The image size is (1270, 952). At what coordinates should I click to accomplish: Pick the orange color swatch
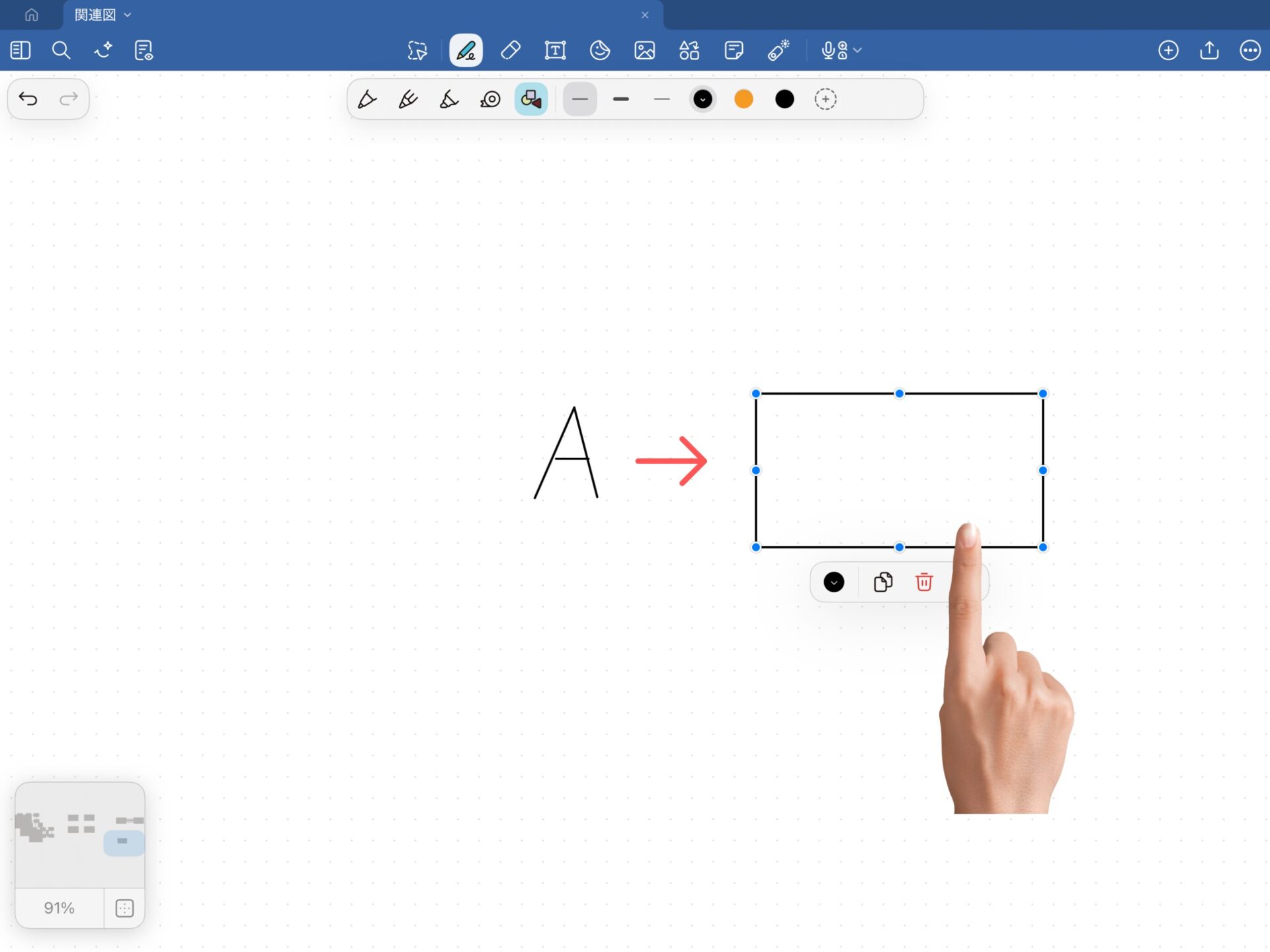743,99
